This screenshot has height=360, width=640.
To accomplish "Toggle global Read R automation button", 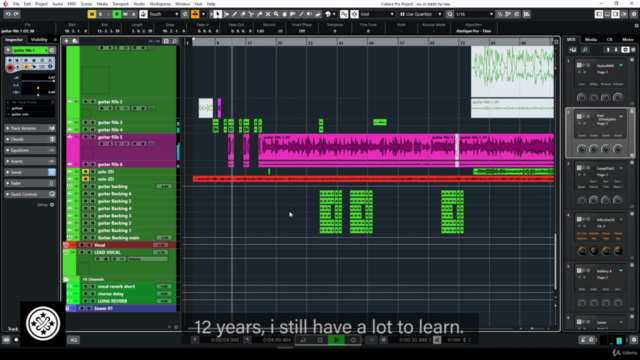I will point(117,14).
